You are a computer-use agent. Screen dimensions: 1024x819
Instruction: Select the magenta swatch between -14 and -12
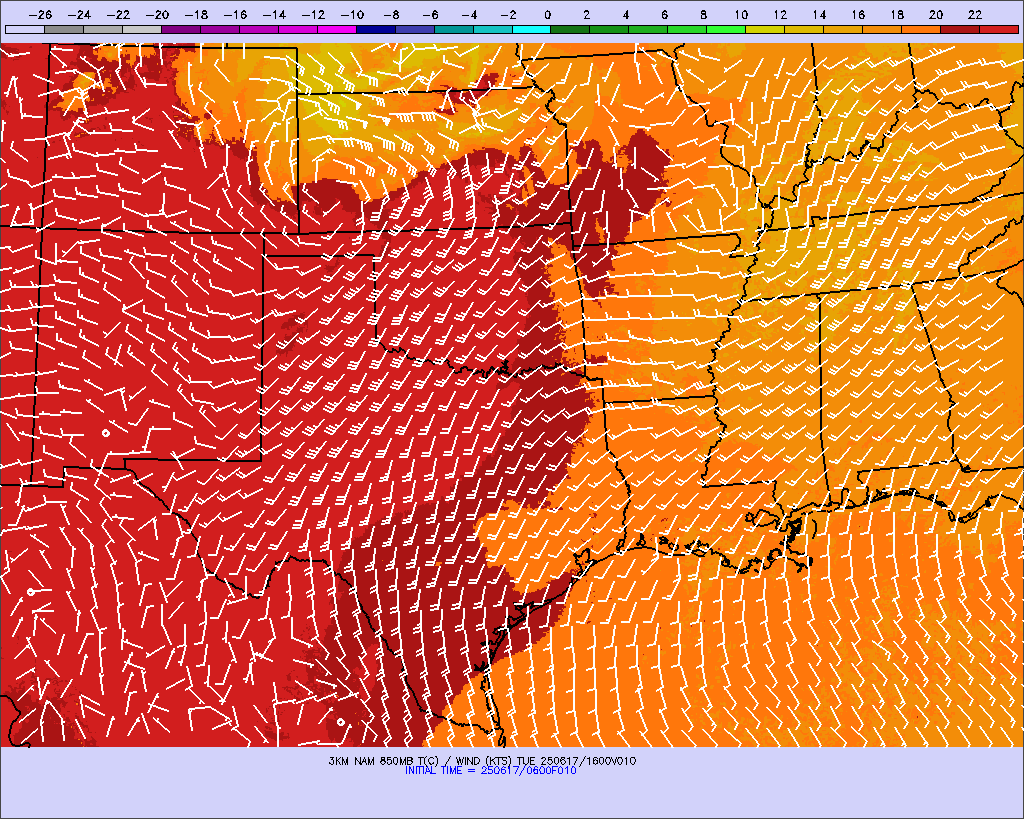click(x=298, y=29)
